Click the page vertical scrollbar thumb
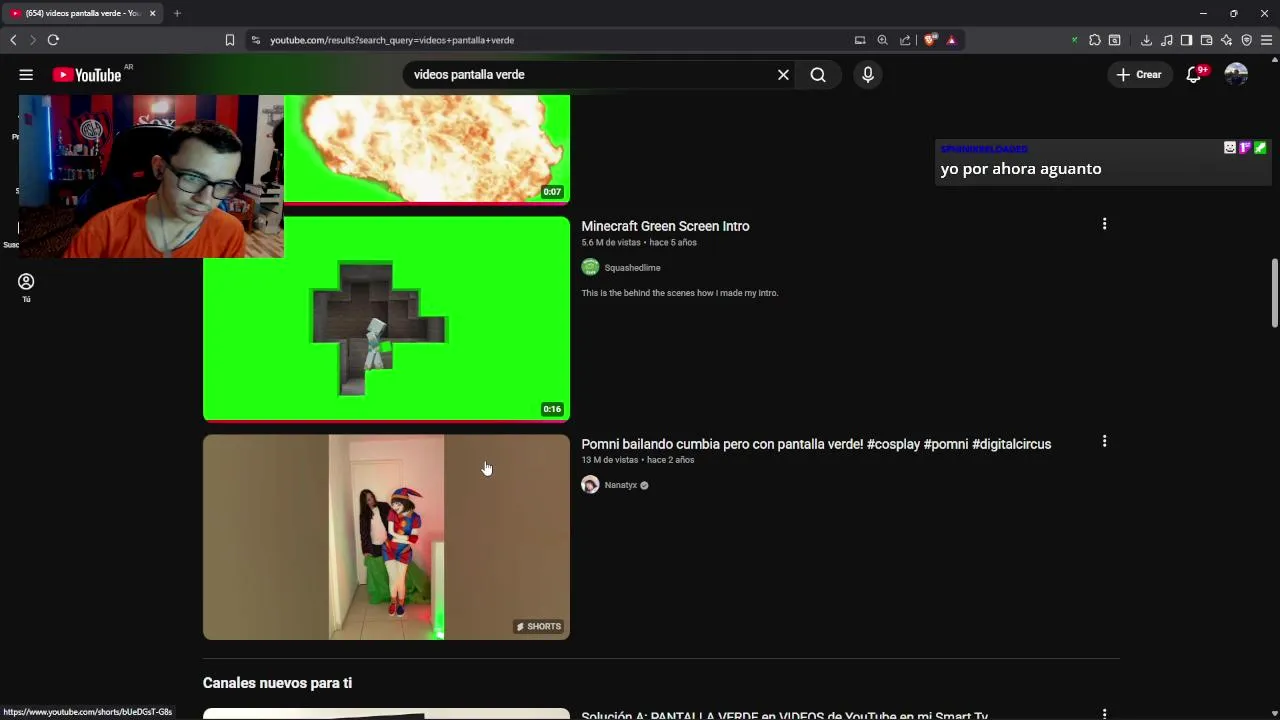The width and height of the screenshot is (1280, 720). click(x=1274, y=293)
